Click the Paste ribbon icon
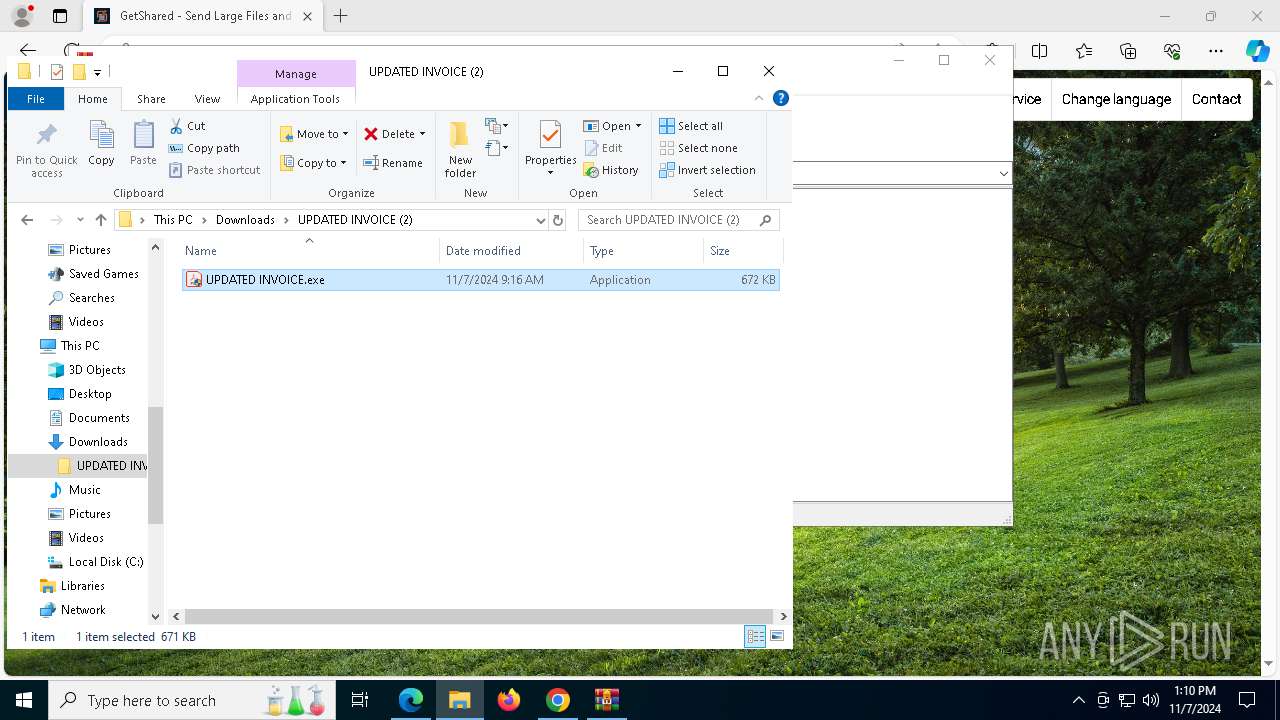Viewport: 1280px width, 720px height. click(x=143, y=143)
